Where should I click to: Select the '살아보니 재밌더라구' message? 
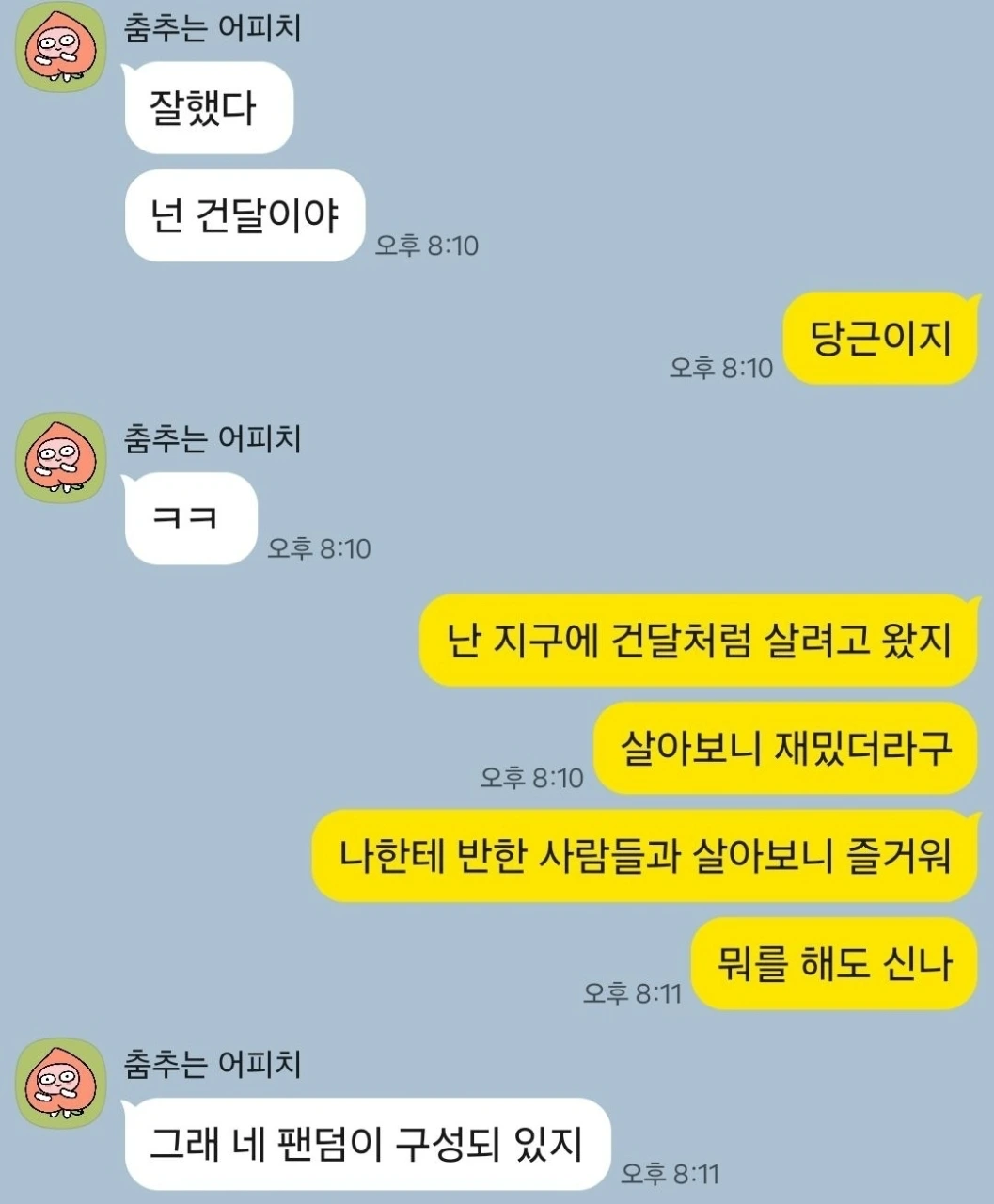[x=786, y=749]
